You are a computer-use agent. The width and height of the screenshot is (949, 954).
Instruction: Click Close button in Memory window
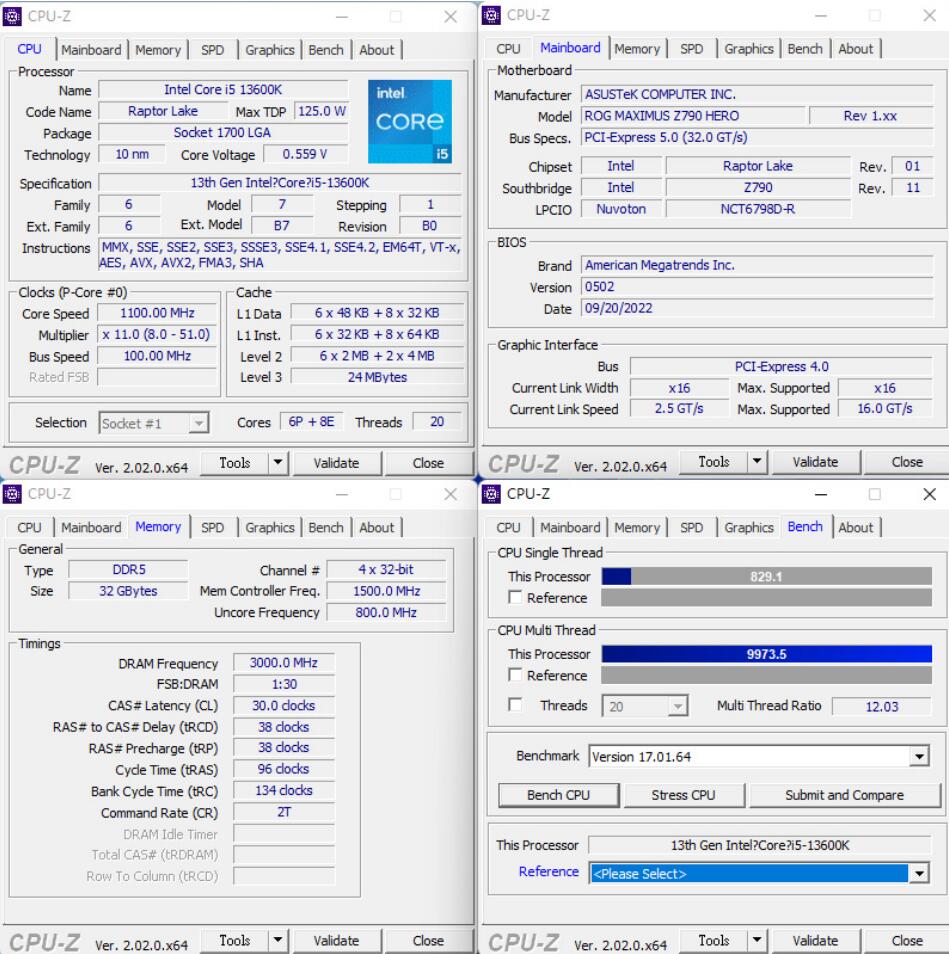pyautogui.click(x=428, y=941)
